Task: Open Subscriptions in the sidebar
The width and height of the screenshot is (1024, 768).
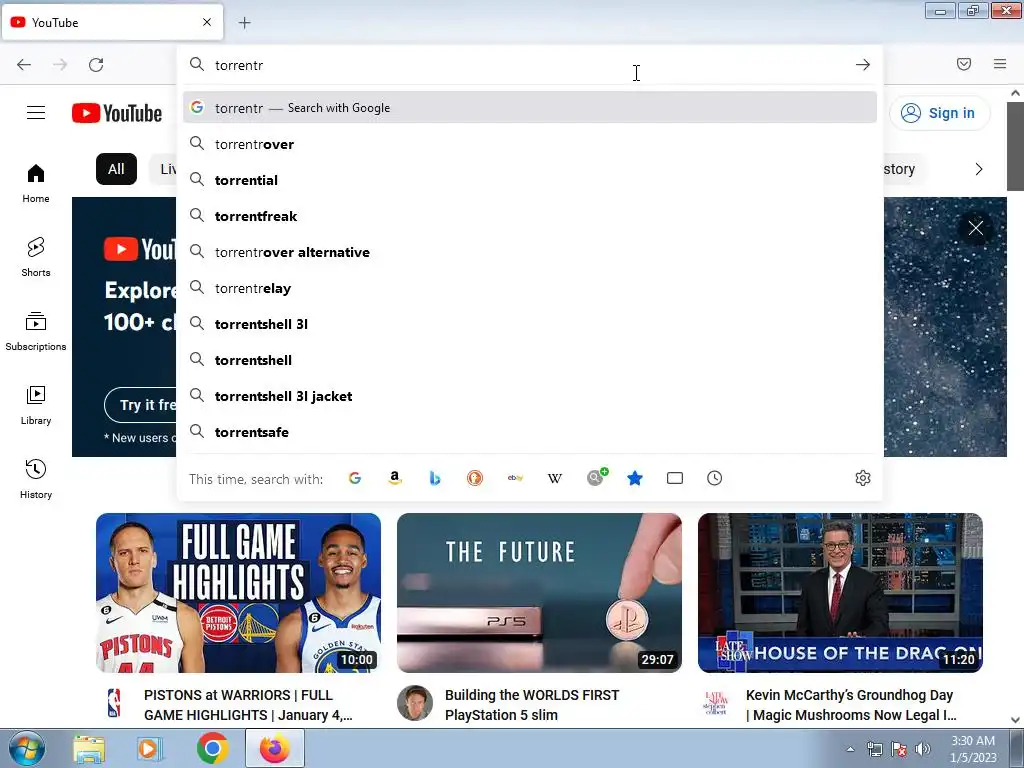Action: 36,332
